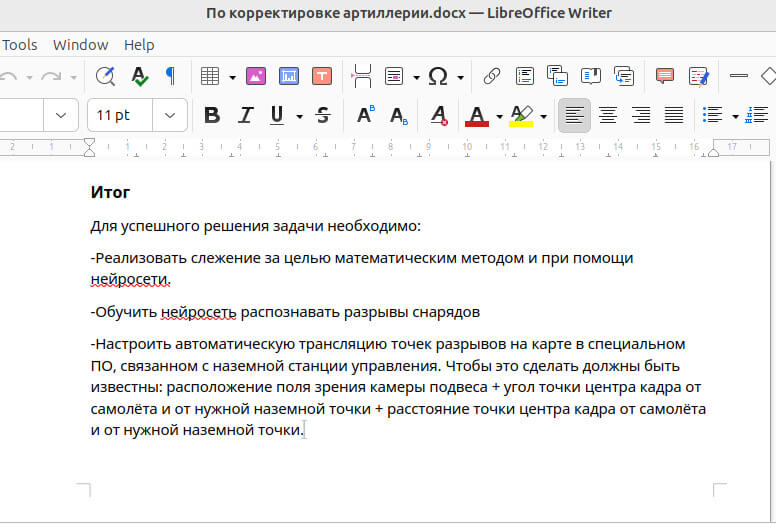Run the spelling check icon

pyautogui.click(x=140, y=76)
